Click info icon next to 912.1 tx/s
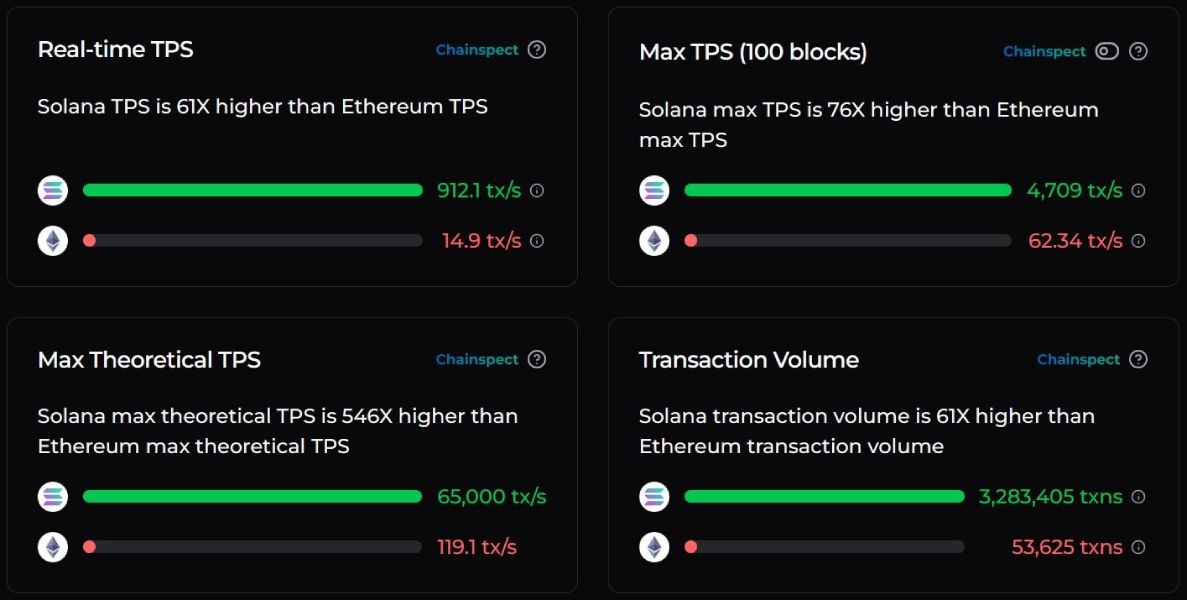1187x600 pixels. [x=537, y=190]
